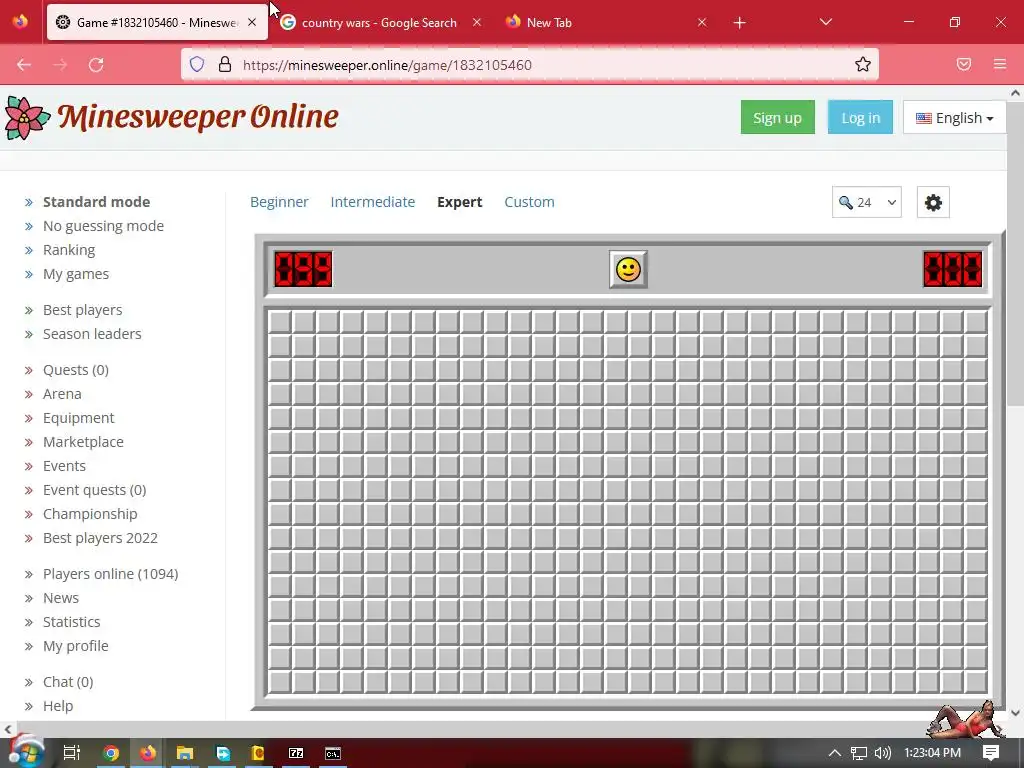Viewport: 1024px width, 768px height.
Task: Select the Custom difficulty
Action: coord(529,202)
